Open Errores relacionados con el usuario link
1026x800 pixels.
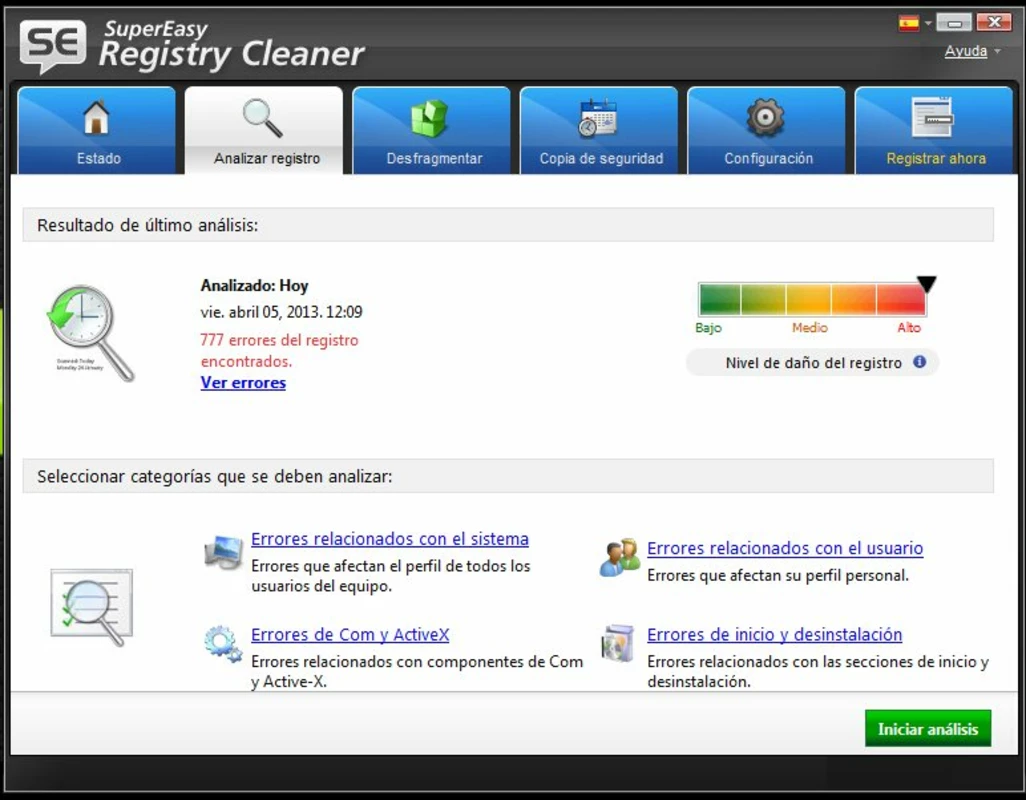(785, 548)
